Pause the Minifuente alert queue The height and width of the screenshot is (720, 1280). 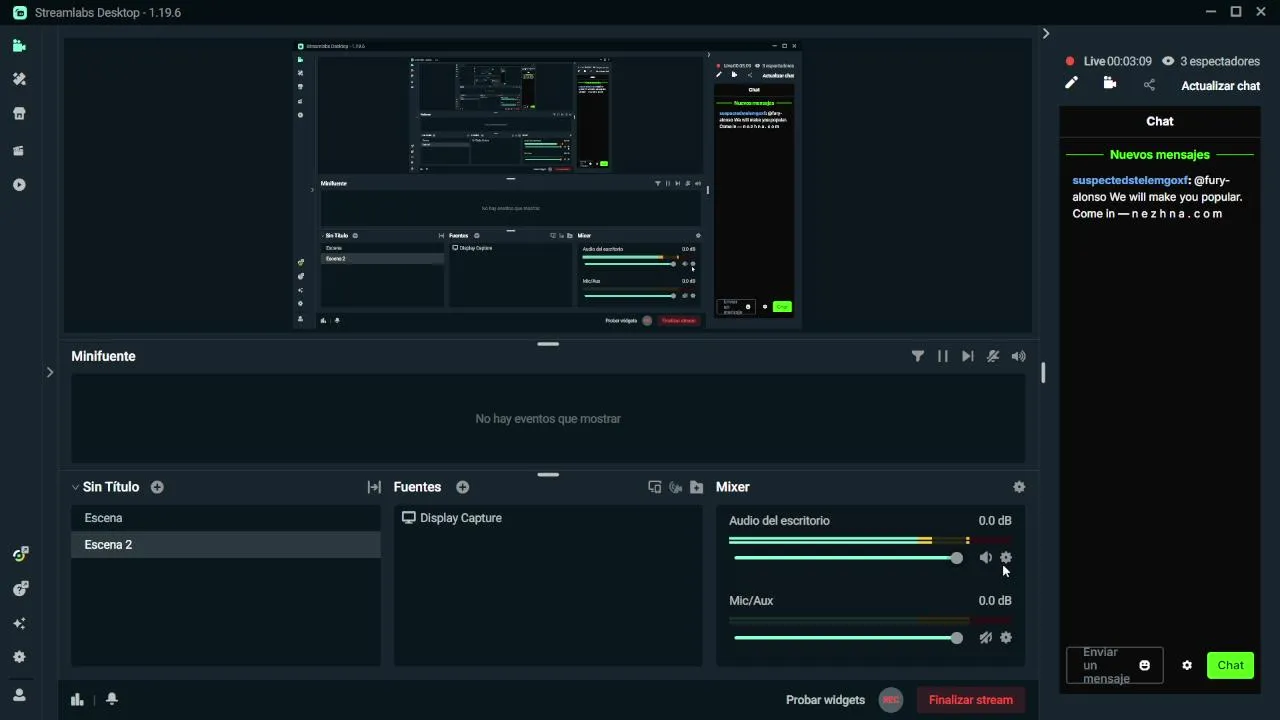(943, 356)
